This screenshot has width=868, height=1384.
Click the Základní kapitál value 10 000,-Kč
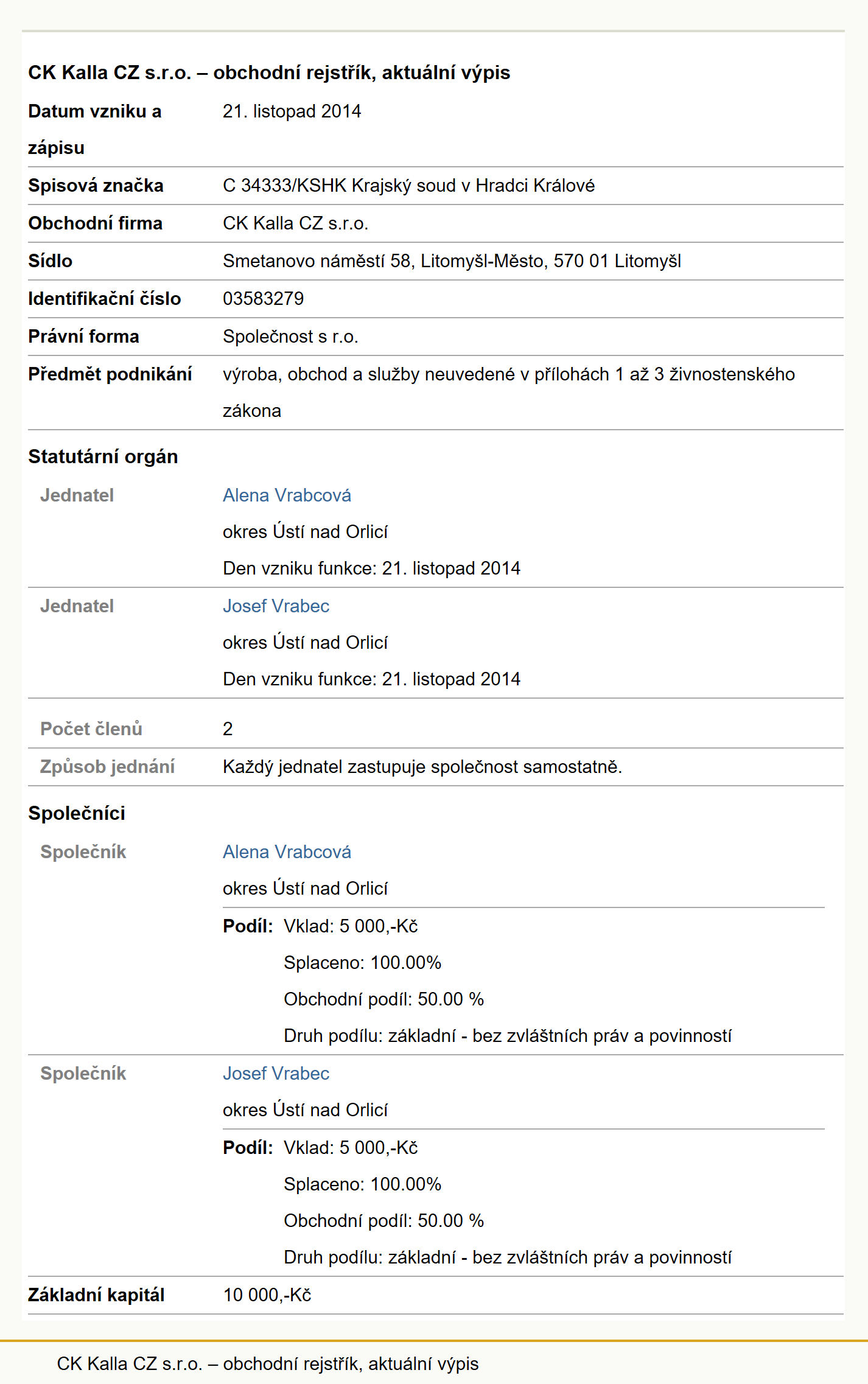click(x=267, y=1295)
